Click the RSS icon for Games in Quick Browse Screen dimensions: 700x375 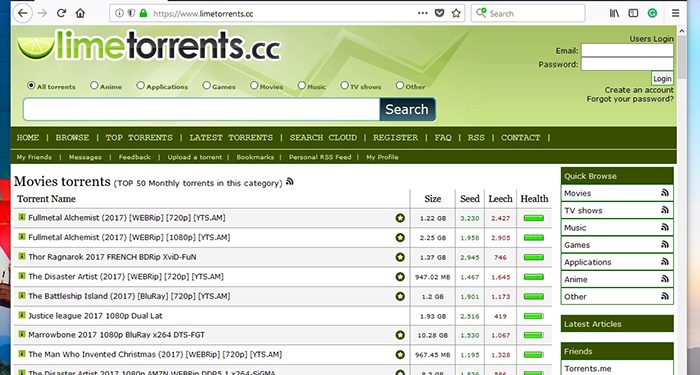(665, 245)
